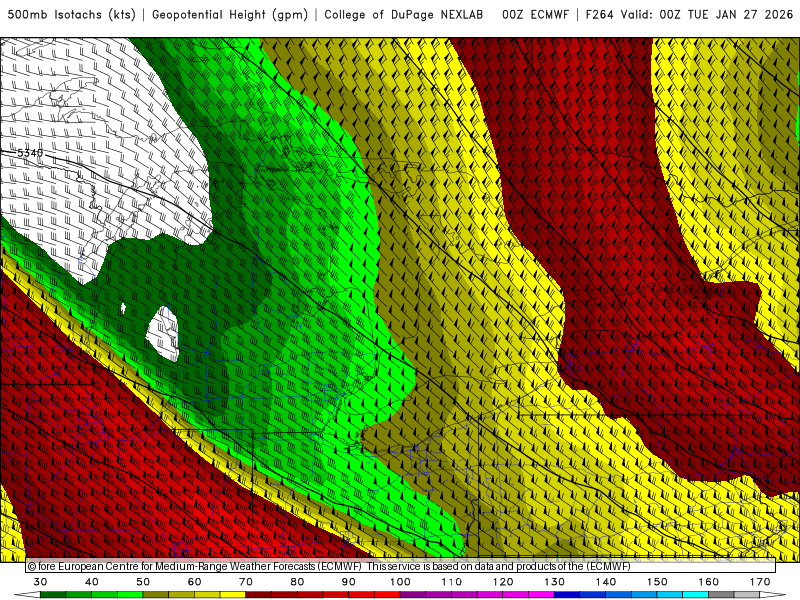
Task: Select the 'Valid: 00Z TUE JAN 27 2026' text
Action: tap(707, 15)
